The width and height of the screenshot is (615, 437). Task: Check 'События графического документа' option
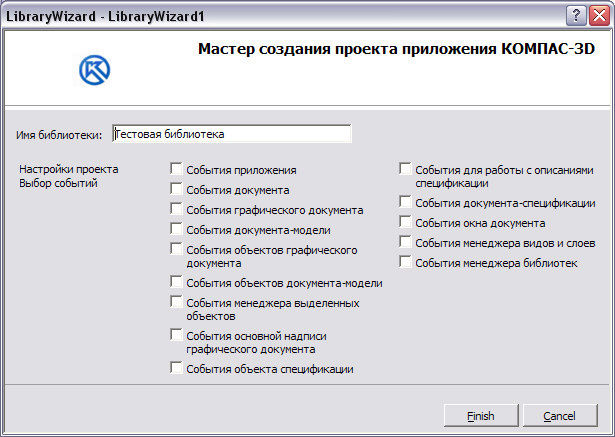point(176,209)
